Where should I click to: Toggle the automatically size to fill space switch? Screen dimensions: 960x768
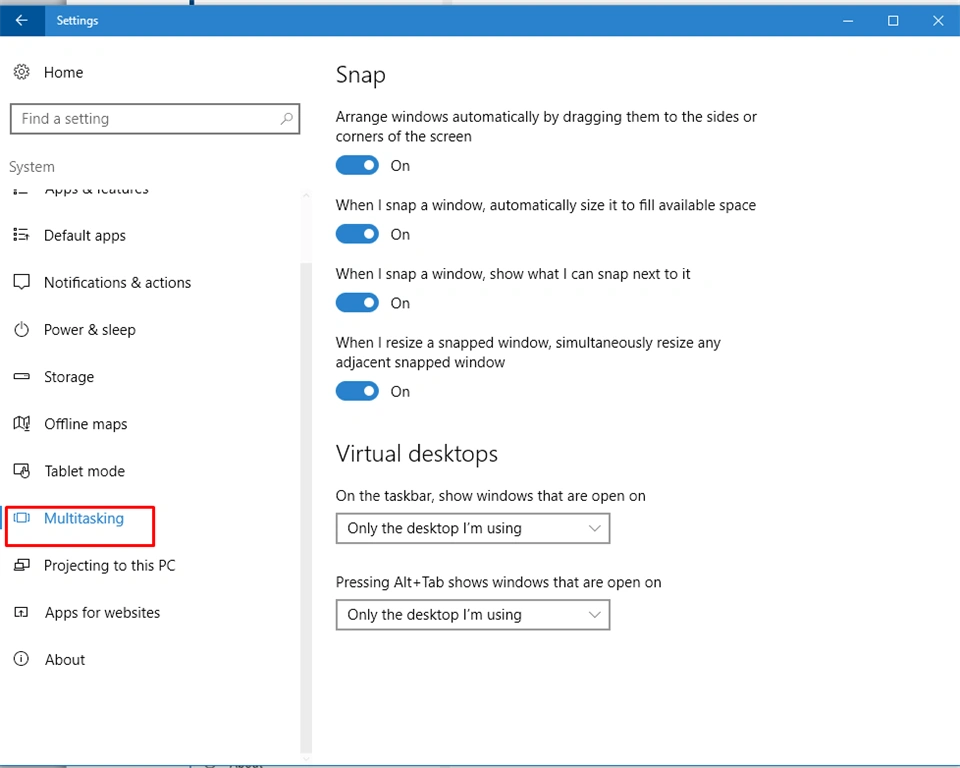coord(357,234)
